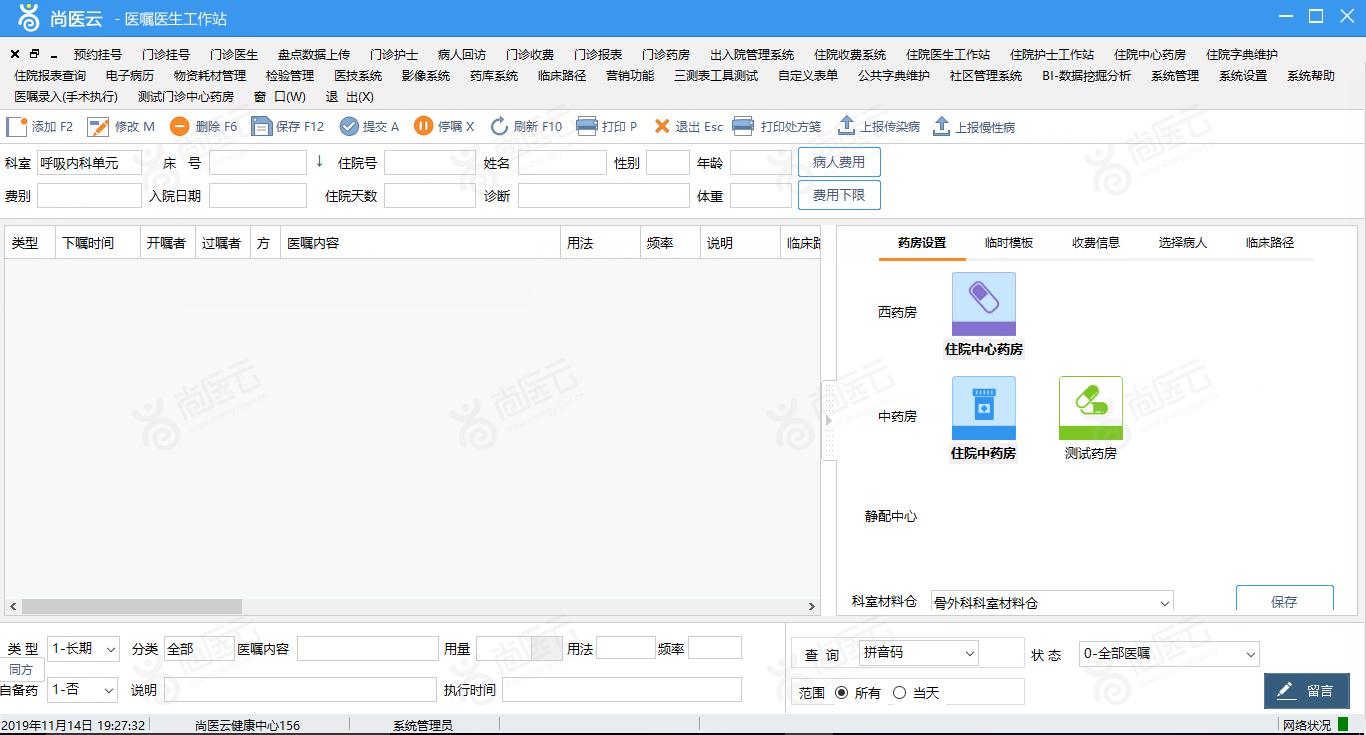Viewport: 1366px width, 735px height.
Task: Expand the 状态 0-全部医嘱 dropdown
Action: (1169, 654)
